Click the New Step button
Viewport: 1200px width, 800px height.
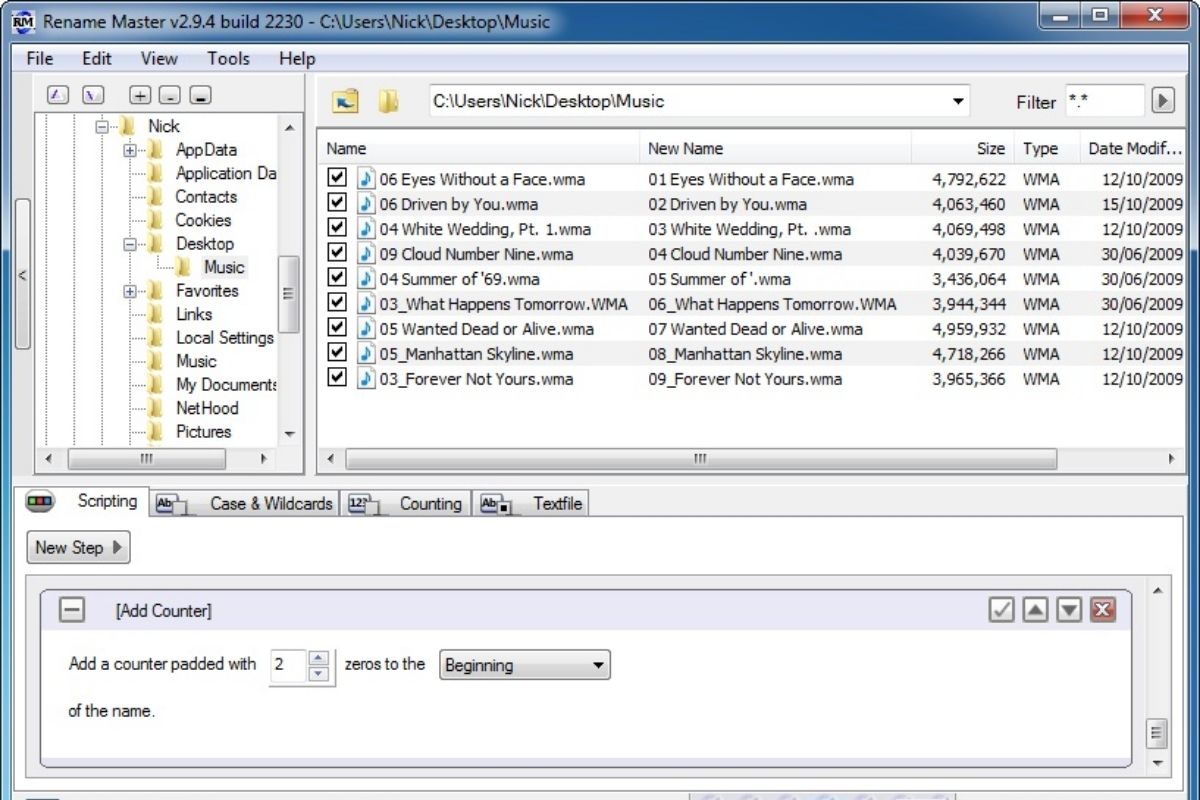click(78, 547)
